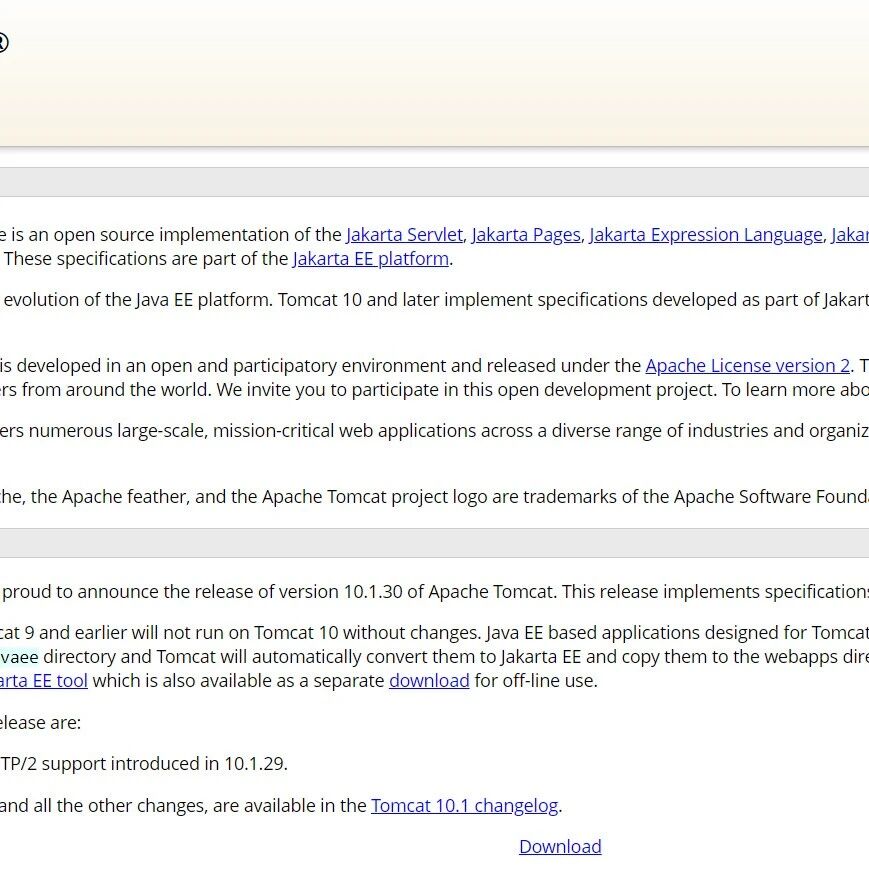Click the phrase 'mission-critical web applications'
Screen dimensions: 869x870
point(345,431)
